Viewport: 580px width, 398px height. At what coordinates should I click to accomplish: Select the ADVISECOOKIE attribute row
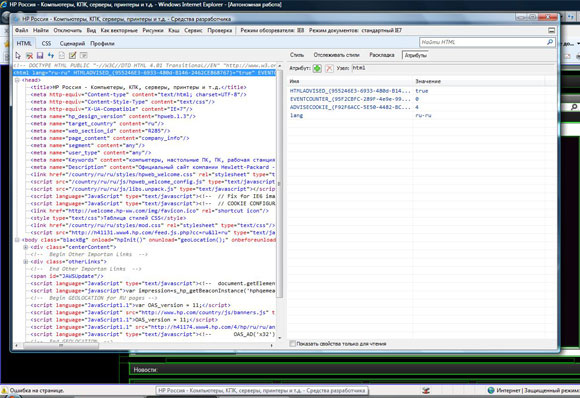[422, 107]
